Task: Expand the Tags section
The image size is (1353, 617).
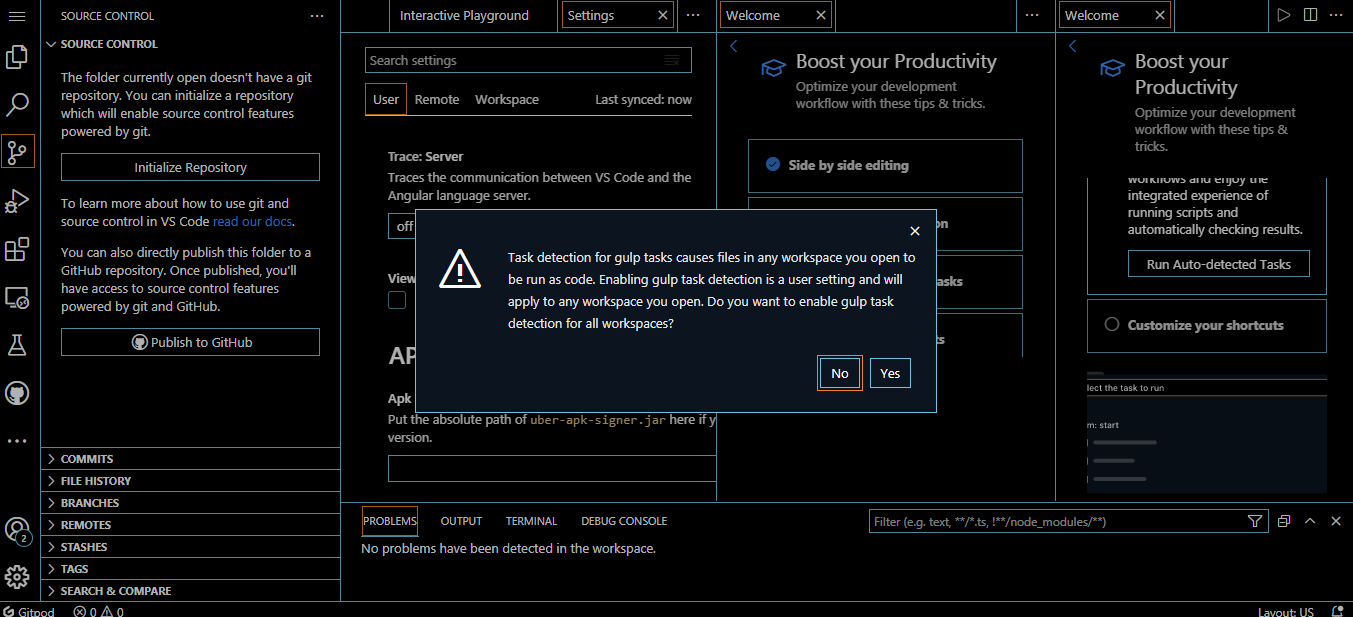Action: pos(191,569)
